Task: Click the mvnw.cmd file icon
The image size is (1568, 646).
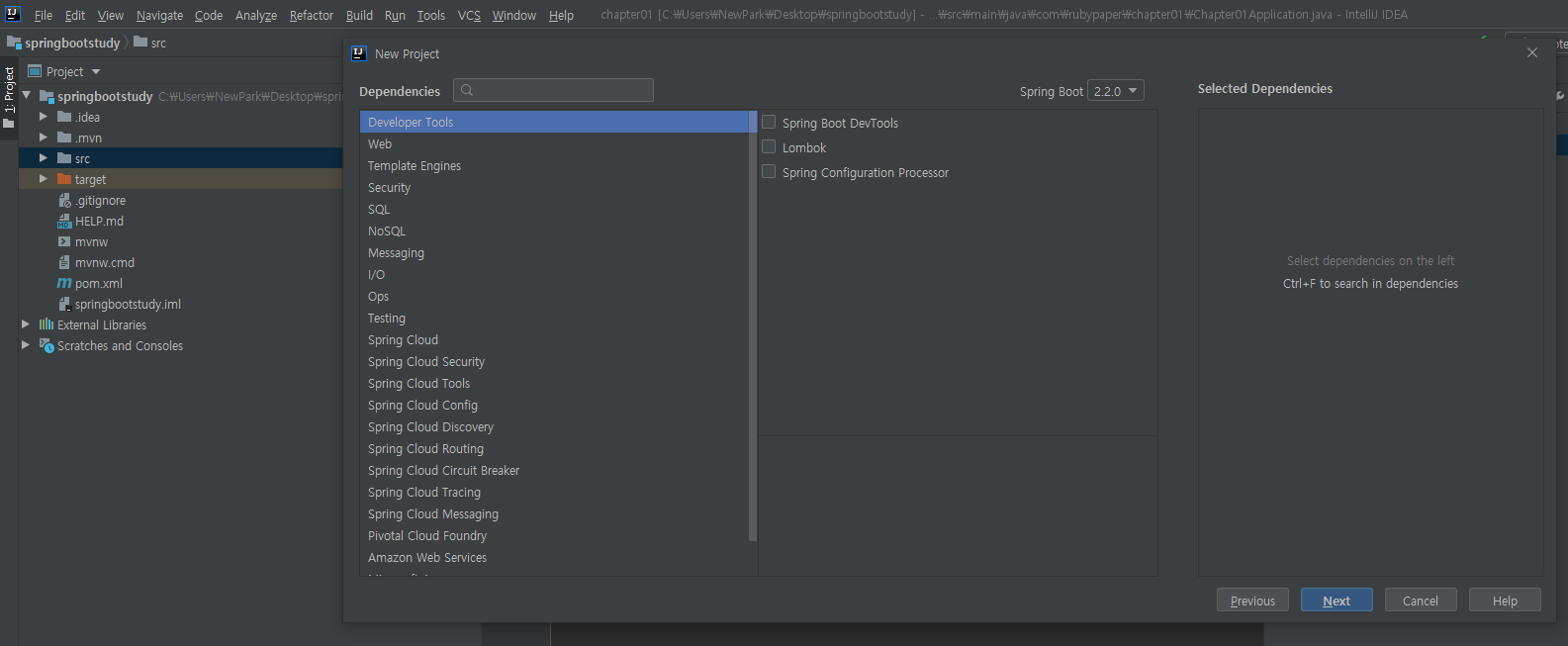Action: (64, 262)
